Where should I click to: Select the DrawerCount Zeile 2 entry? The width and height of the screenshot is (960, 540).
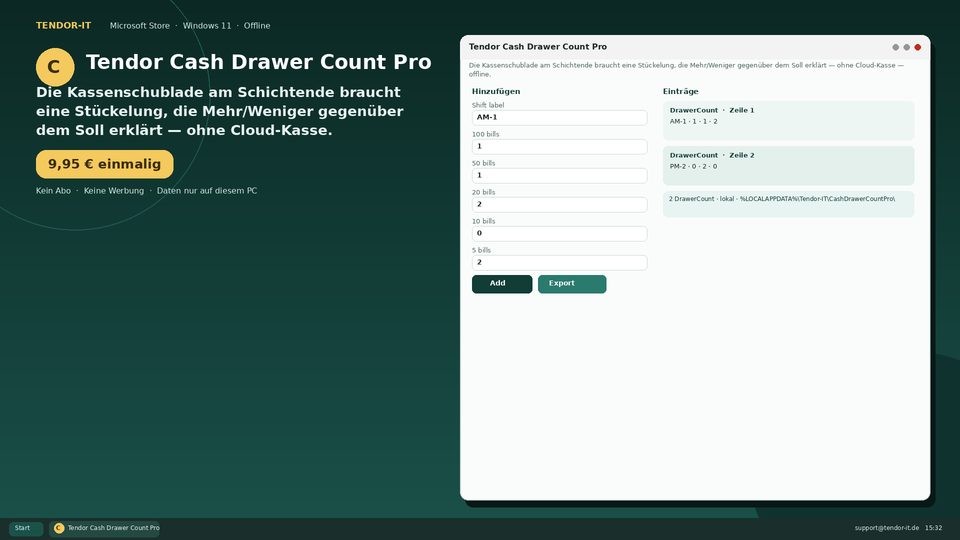click(789, 165)
